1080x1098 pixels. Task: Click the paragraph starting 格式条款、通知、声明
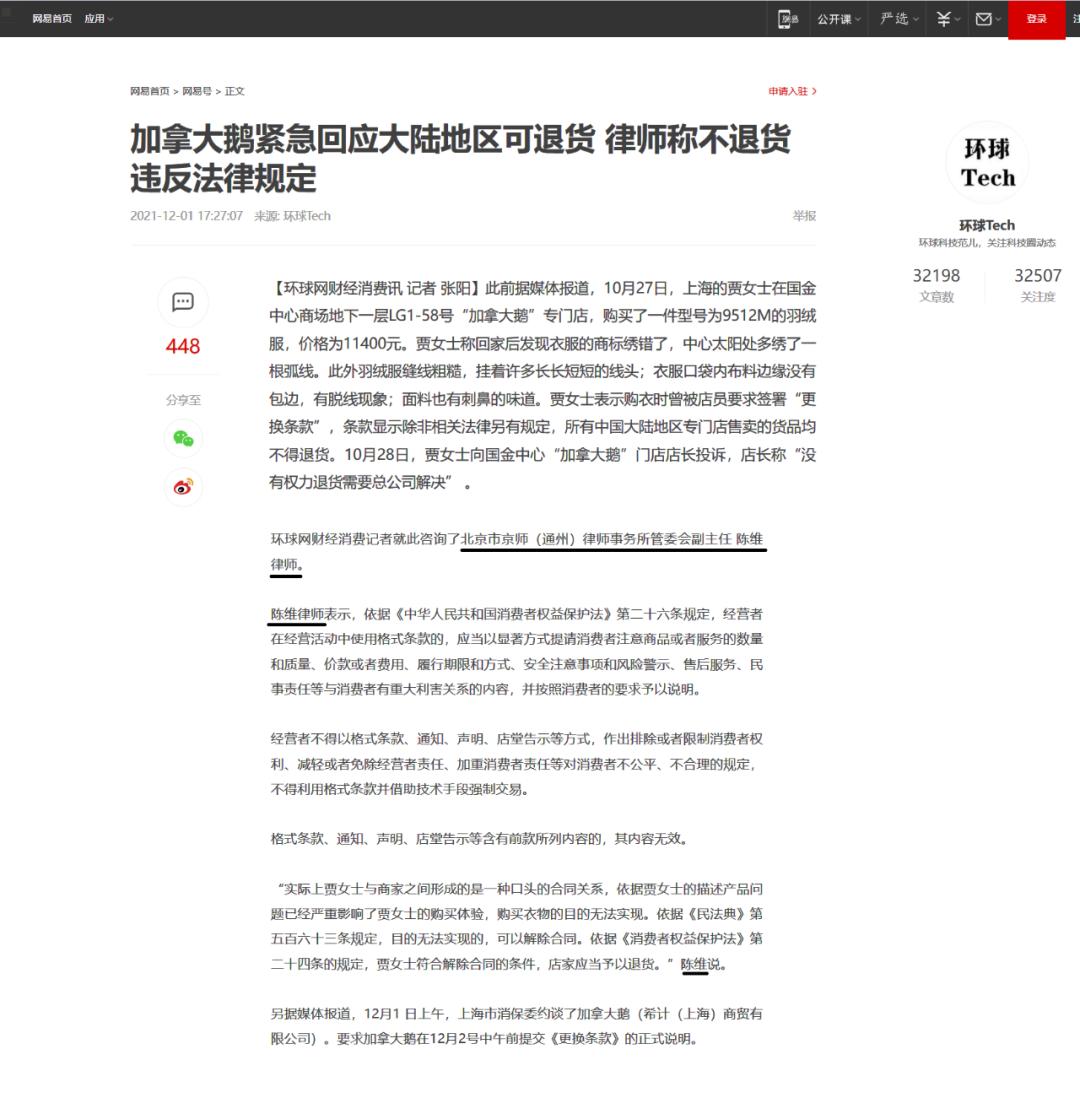coord(479,838)
